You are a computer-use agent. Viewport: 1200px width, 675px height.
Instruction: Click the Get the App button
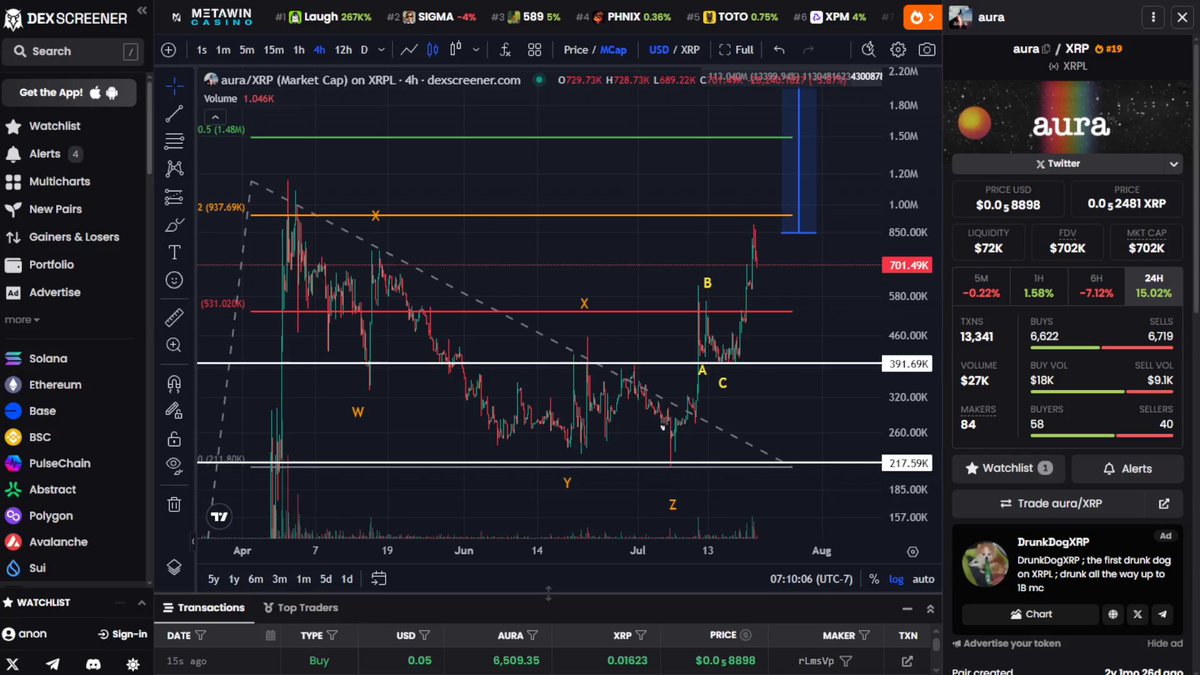68,92
